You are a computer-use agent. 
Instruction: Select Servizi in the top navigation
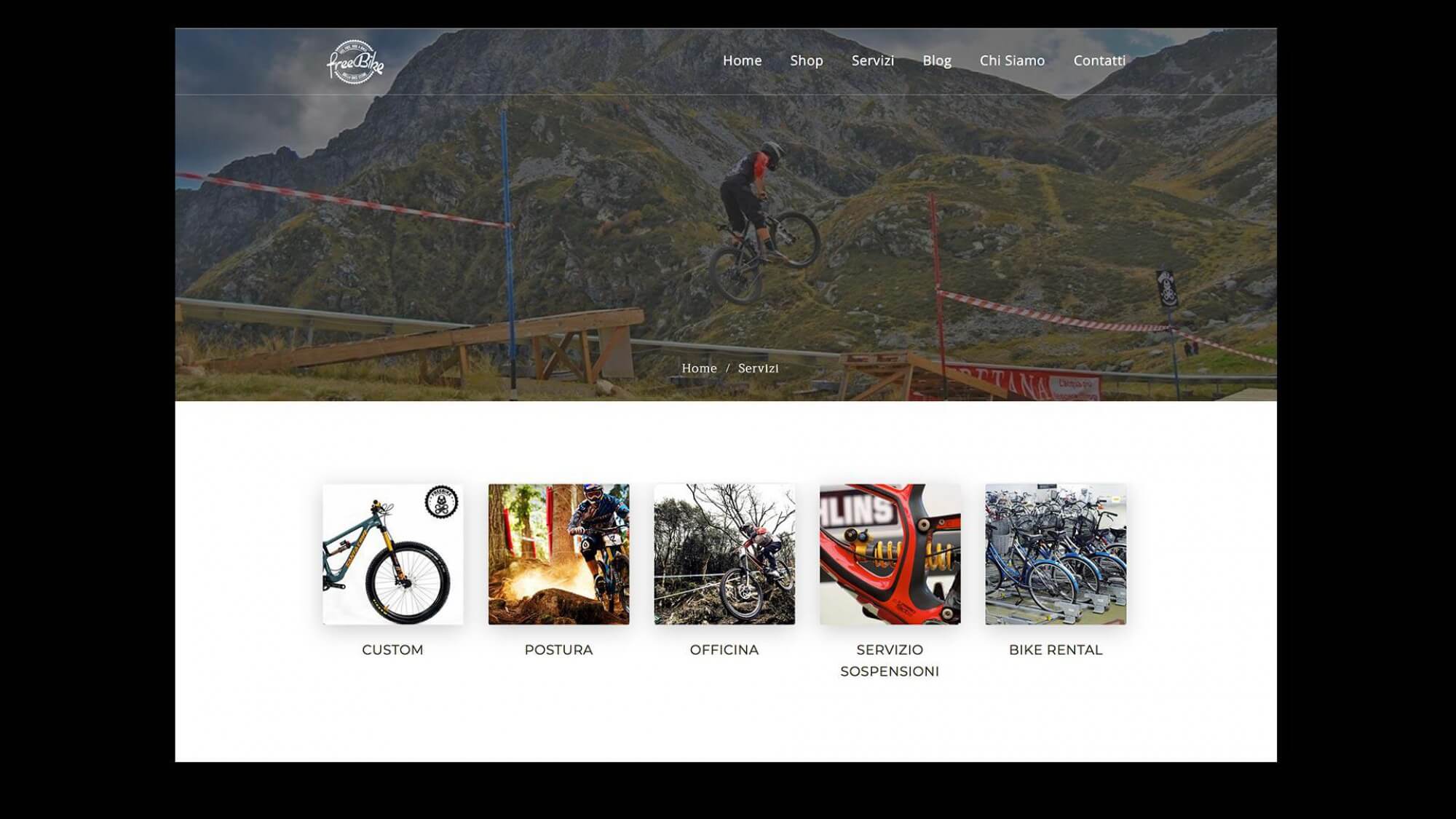point(873,60)
